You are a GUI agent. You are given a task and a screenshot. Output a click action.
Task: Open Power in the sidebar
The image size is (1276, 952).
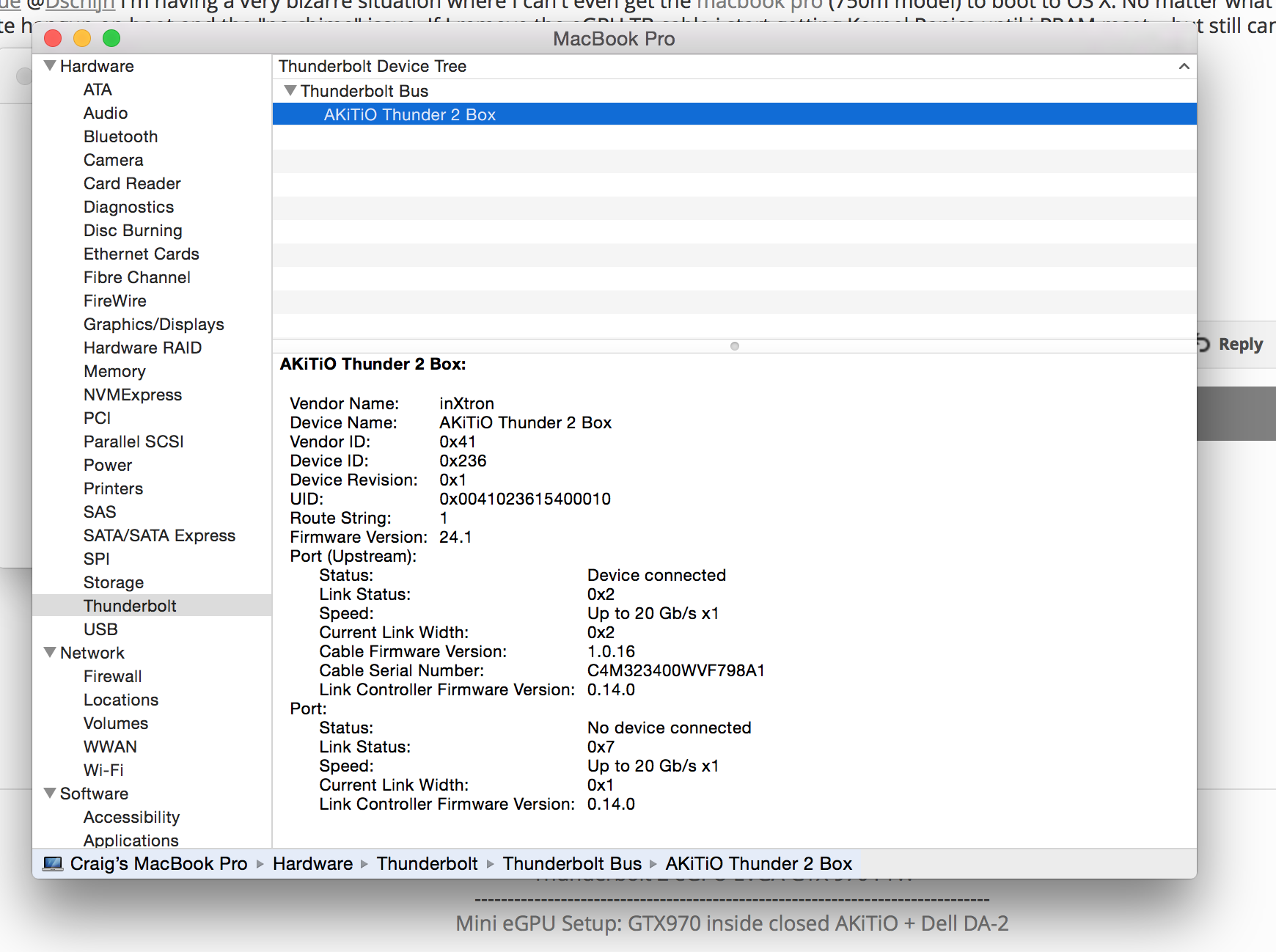click(x=108, y=465)
